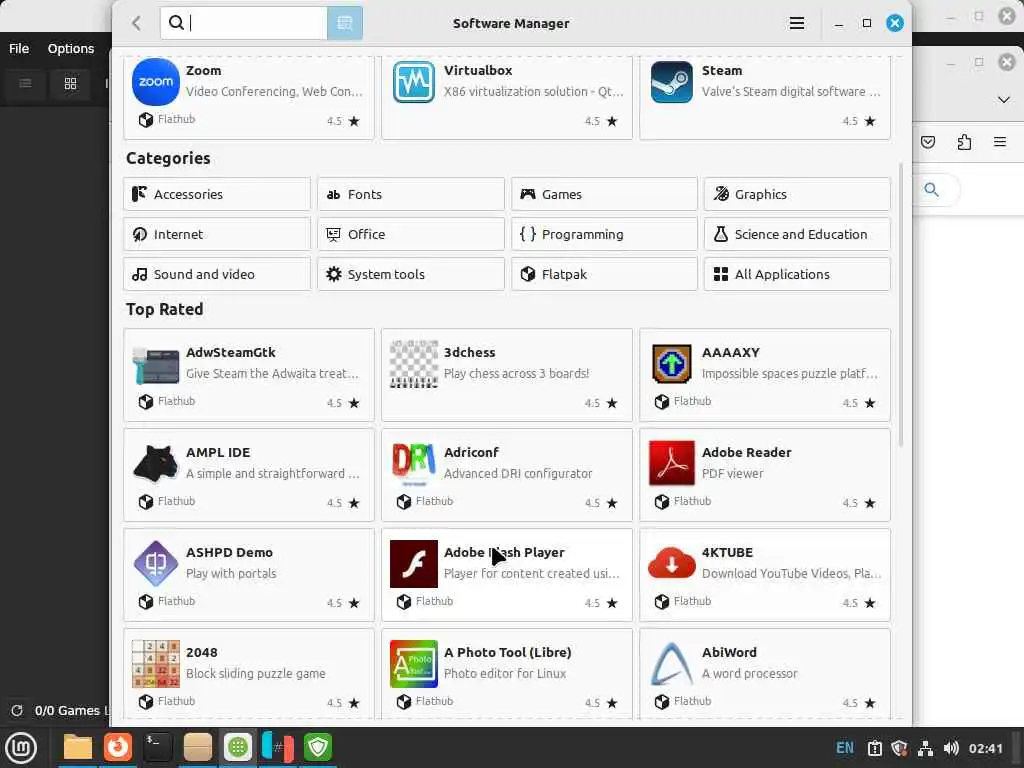Image resolution: width=1024 pixels, height=768 pixels.
Task: Click 'Advanced DRI configurator' description
Action: tap(518, 473)
